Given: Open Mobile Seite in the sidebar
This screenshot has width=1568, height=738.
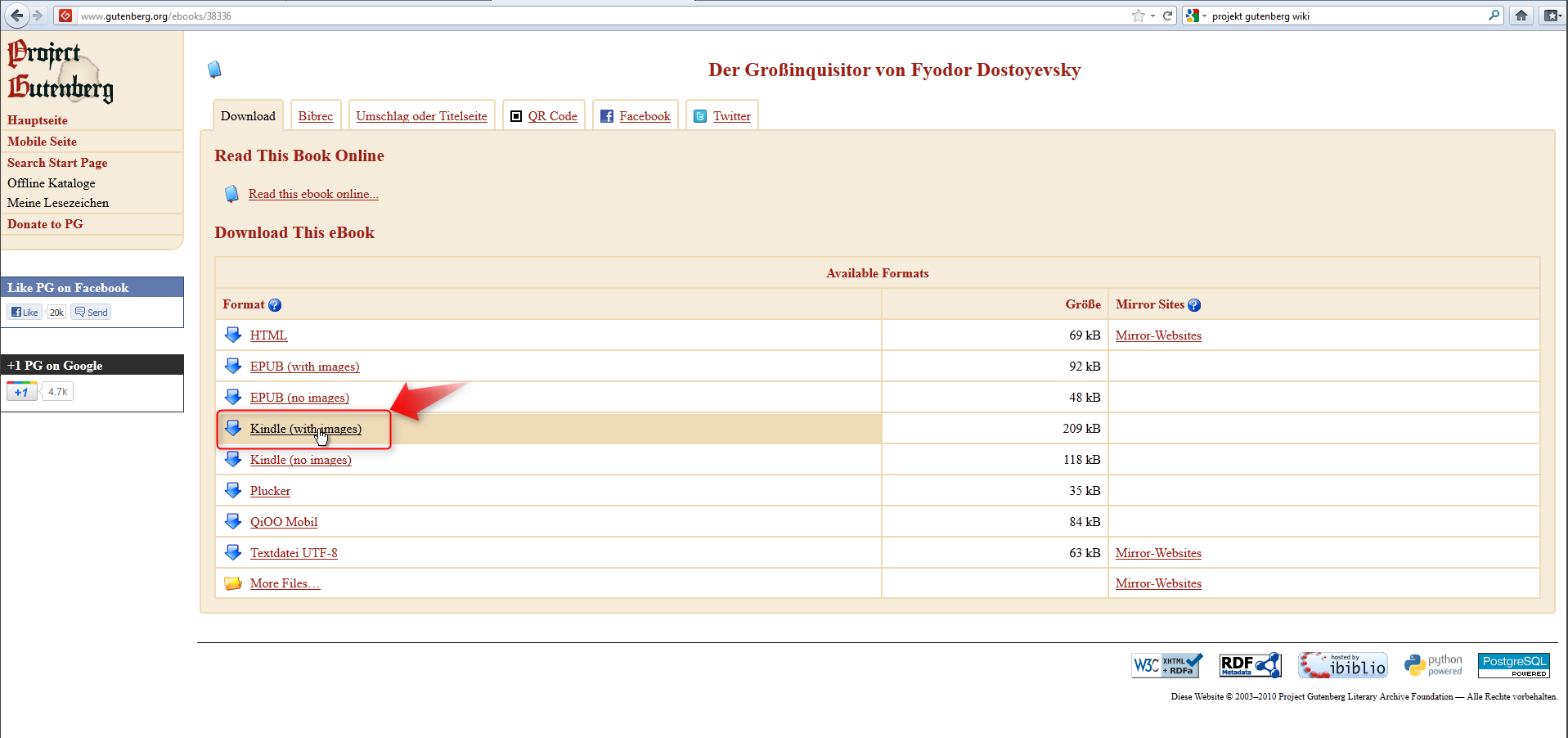Looking at the screenshot, I should coord(42,142).
